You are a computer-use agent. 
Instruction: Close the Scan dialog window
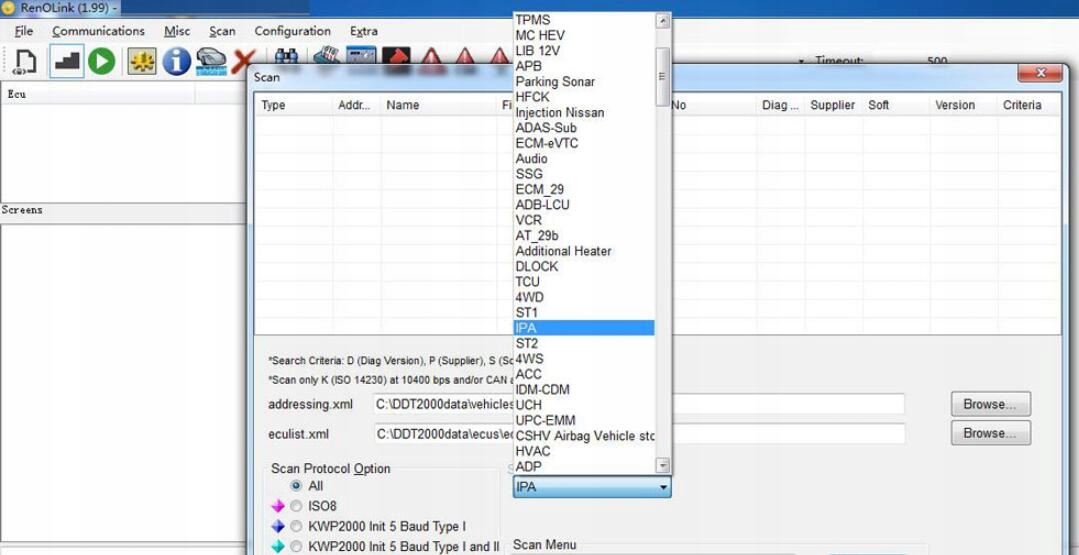click(x=1040, y=73)
